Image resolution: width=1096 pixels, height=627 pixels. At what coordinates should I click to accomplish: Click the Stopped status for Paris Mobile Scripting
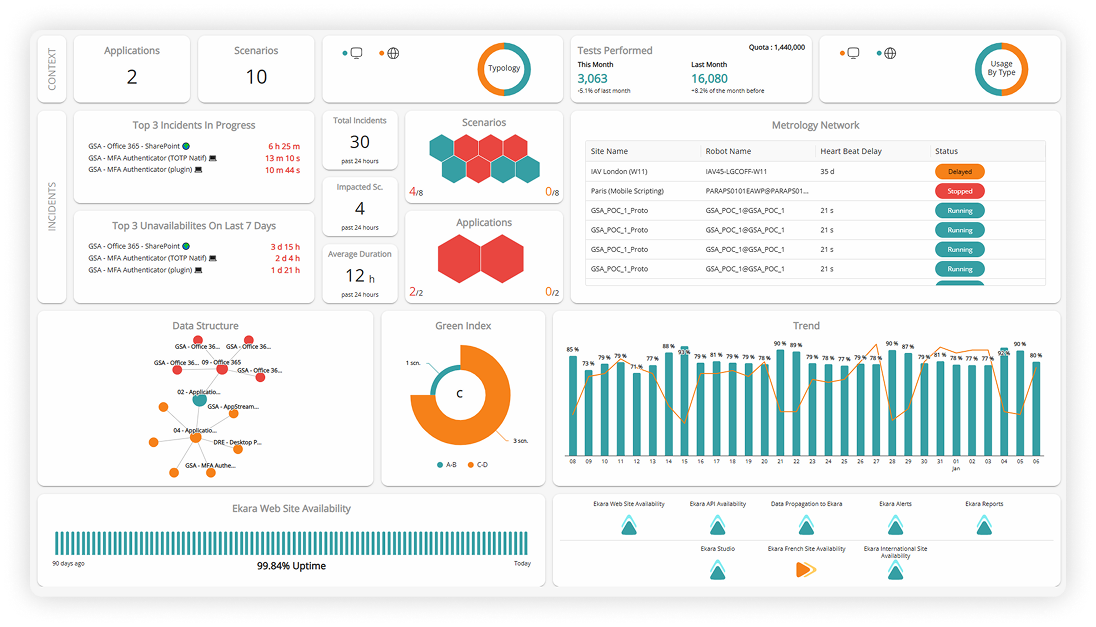point(958,190)
